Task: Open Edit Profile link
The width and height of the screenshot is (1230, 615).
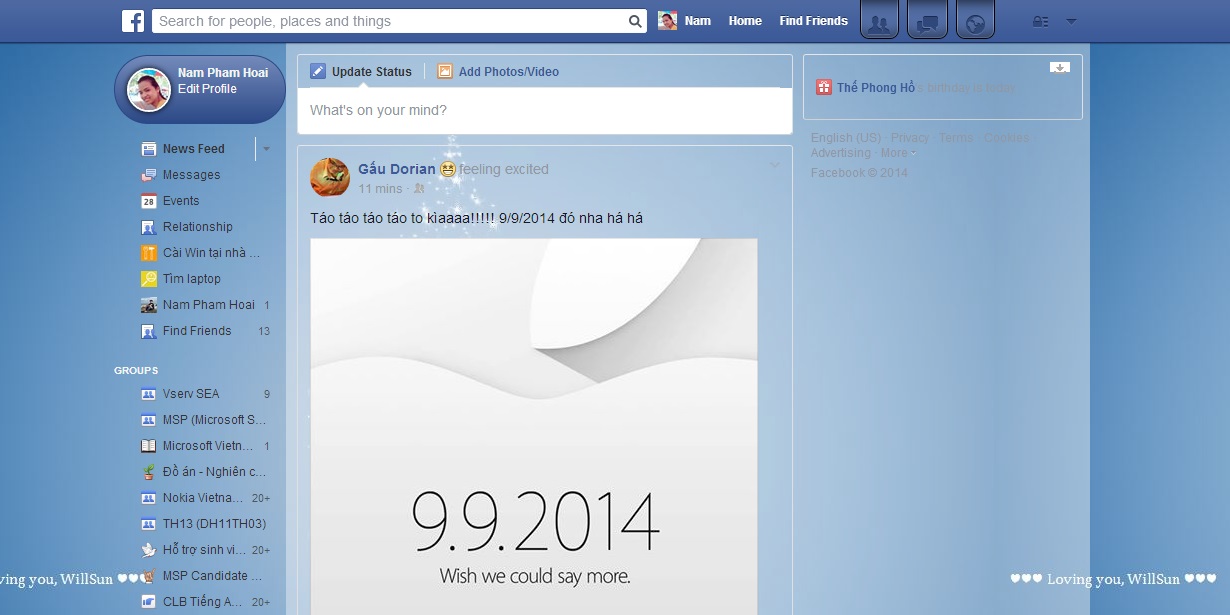Action: click(x=207, y=89)
